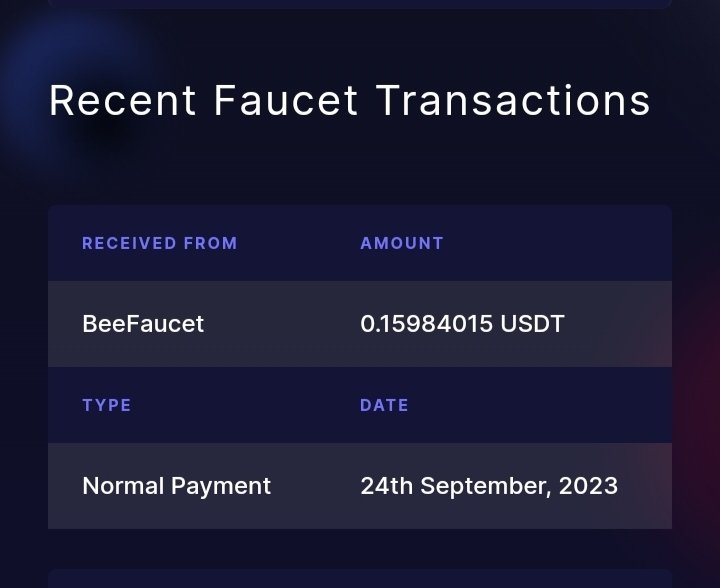Select the TYPE column header
This screenshot has height=588, width=720.
(x=107, y=405)
